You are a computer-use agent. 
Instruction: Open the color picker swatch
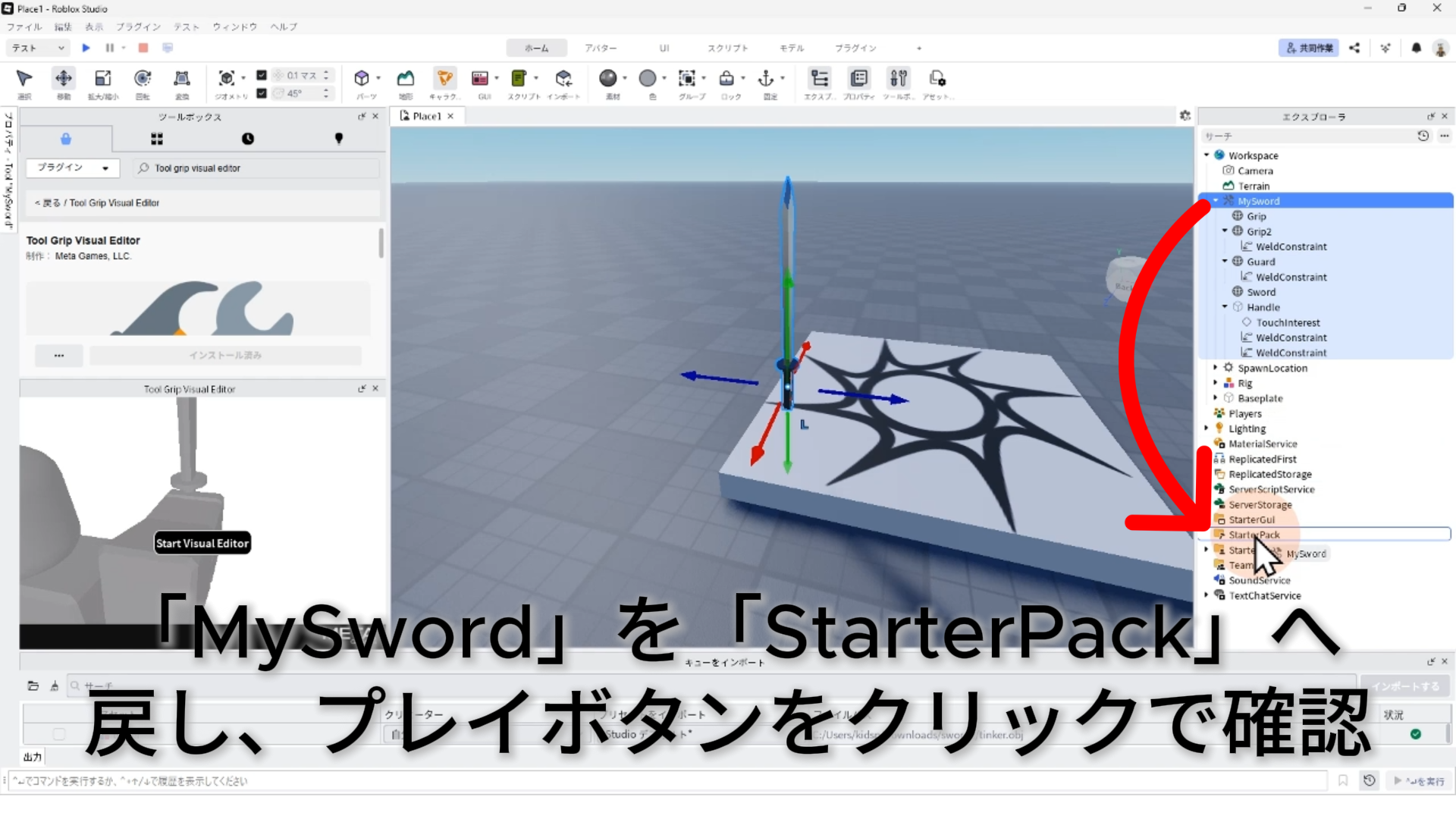pos(647,79)
